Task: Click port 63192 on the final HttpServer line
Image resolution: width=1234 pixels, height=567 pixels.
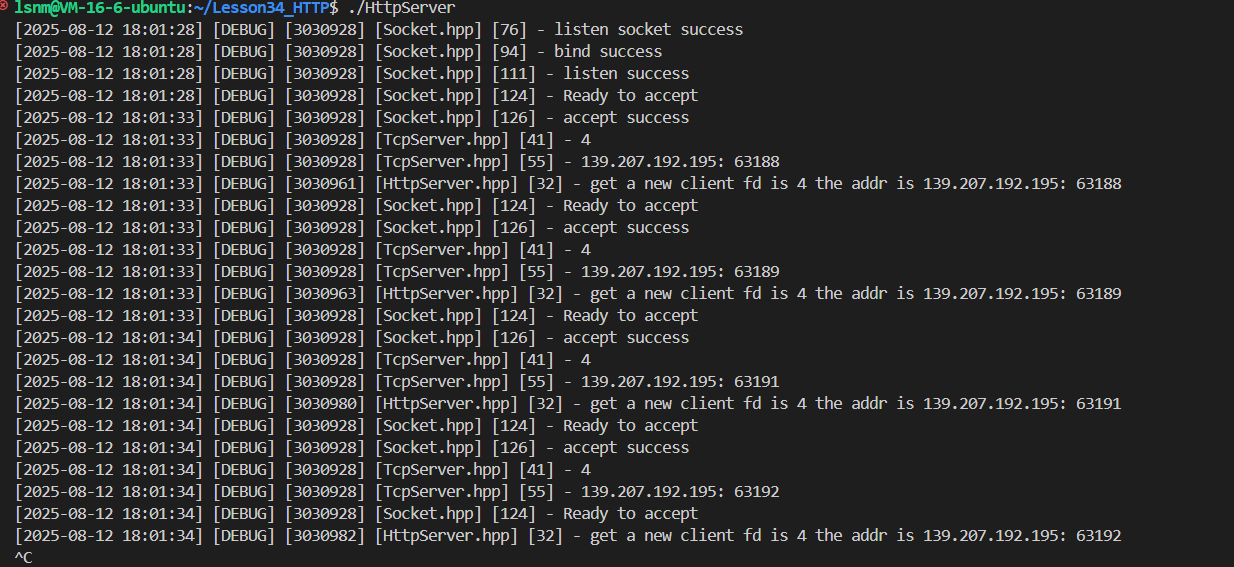Action: (x=1098, y=536)
